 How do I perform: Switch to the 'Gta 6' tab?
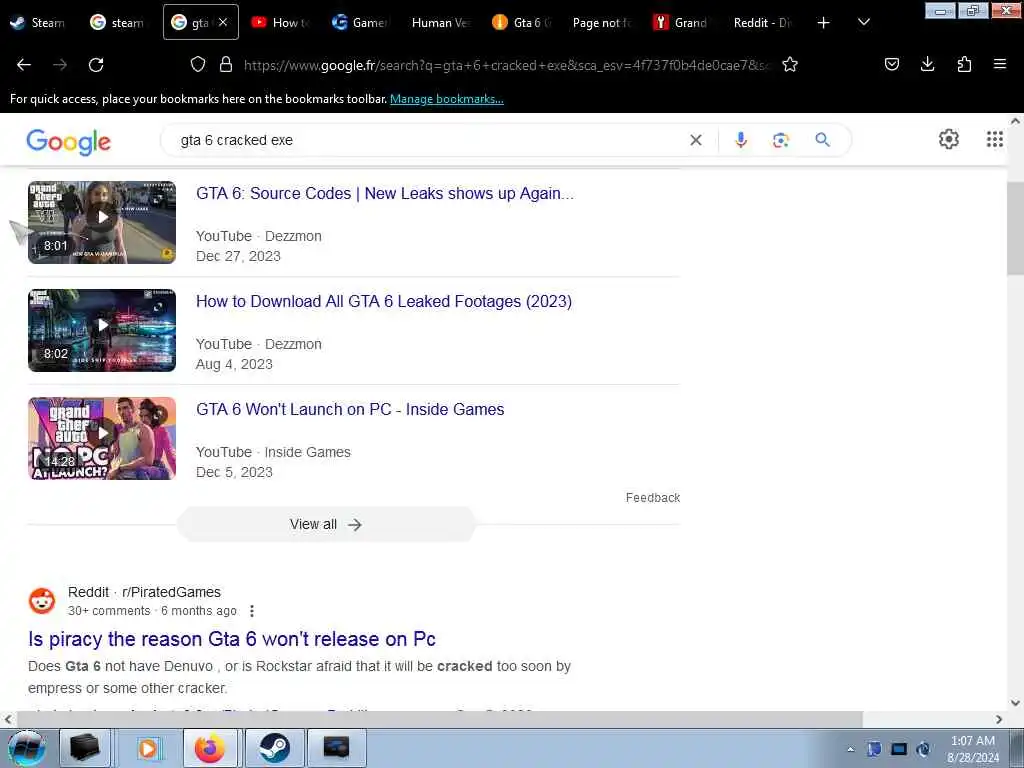pos(522,23)
